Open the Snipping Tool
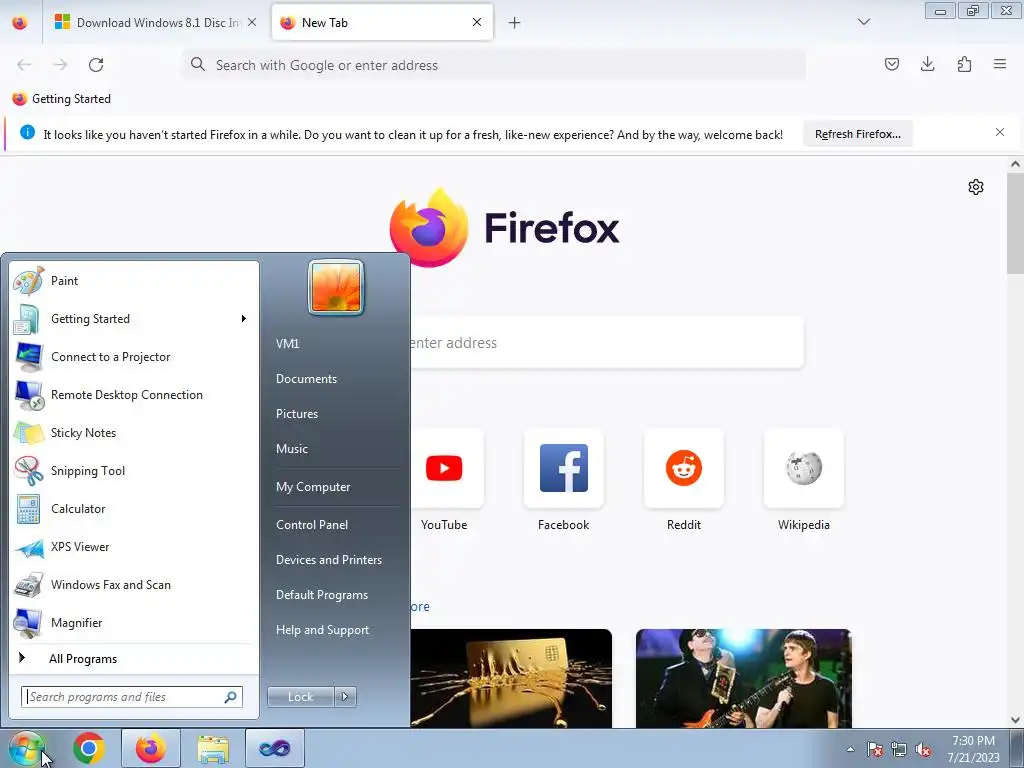 (134, 471)
